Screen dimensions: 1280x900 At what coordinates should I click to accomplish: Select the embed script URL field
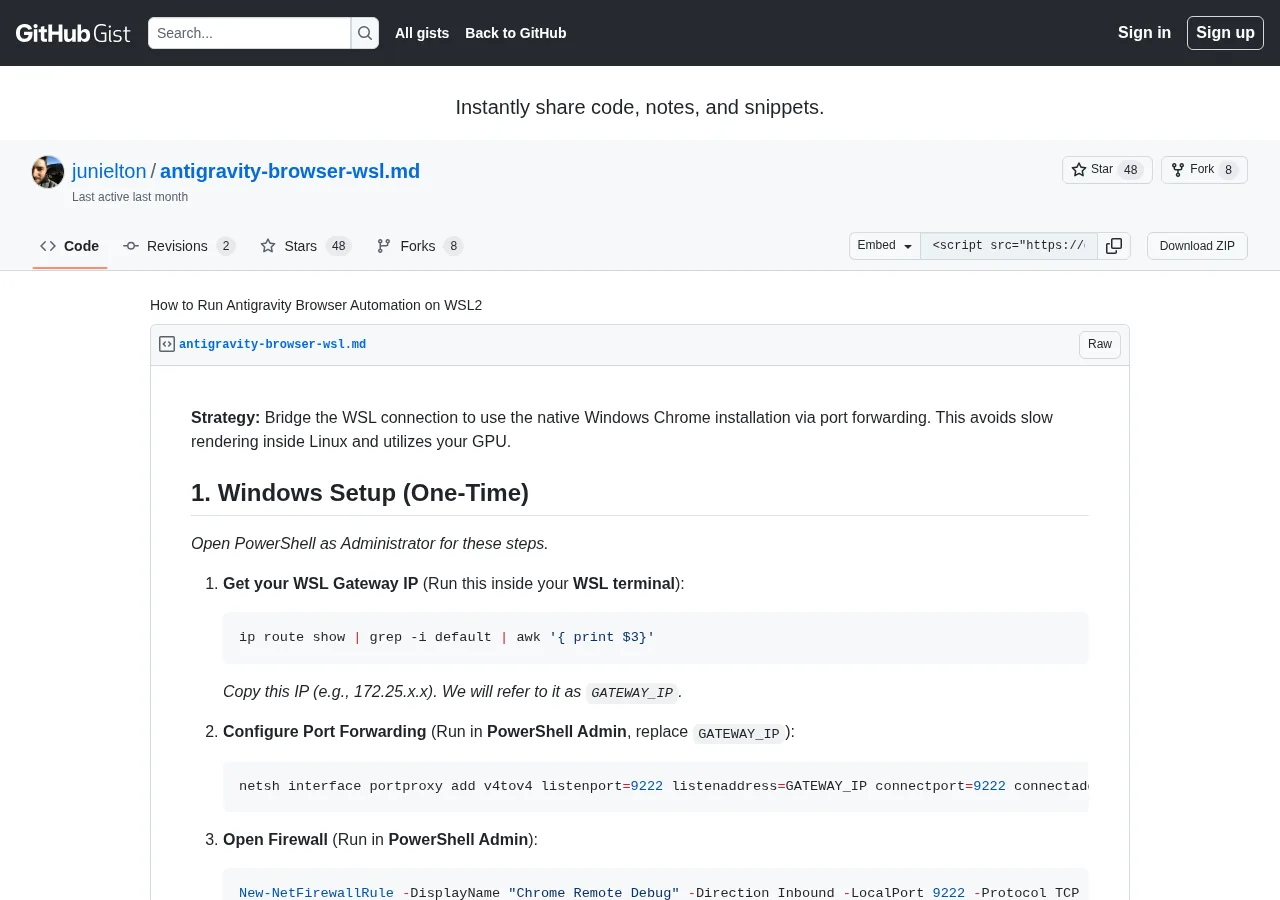pos(1009,246)
